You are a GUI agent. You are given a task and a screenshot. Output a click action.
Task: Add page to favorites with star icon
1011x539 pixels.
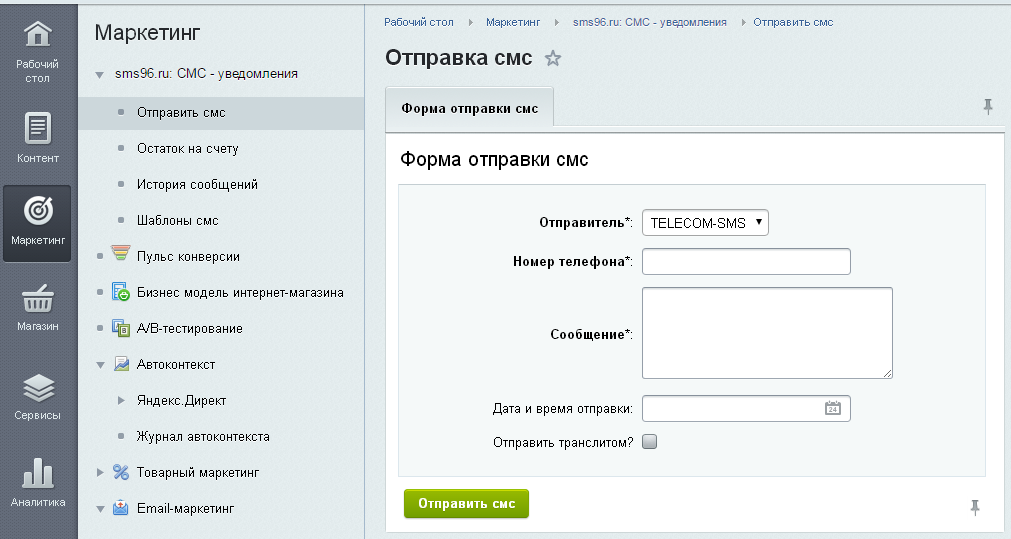553,59
